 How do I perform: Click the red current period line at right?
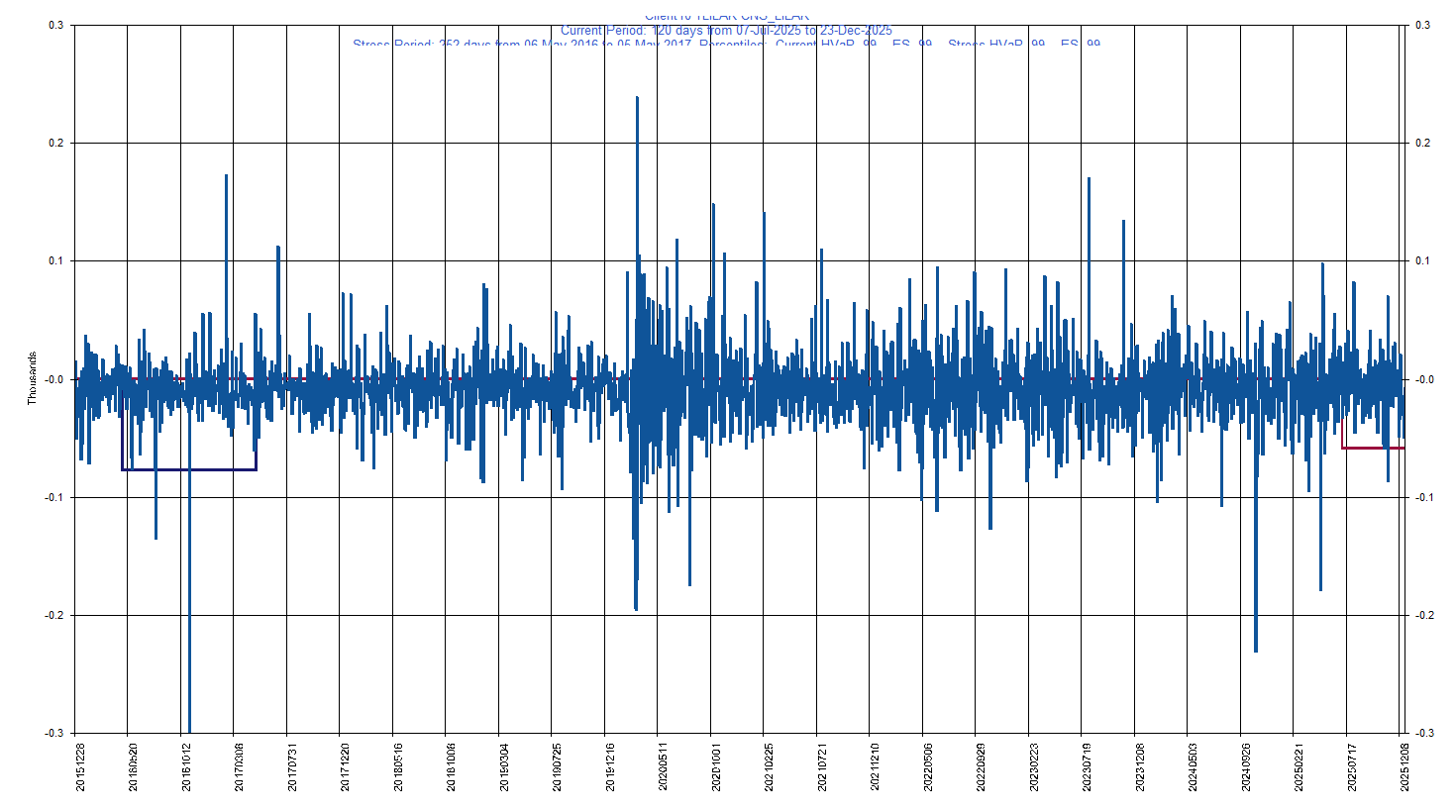click(1372, 449)
